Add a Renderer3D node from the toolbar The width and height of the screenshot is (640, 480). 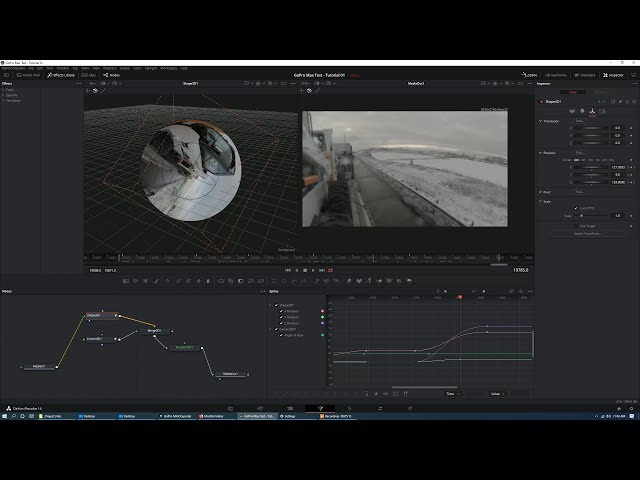click(409, 281)
